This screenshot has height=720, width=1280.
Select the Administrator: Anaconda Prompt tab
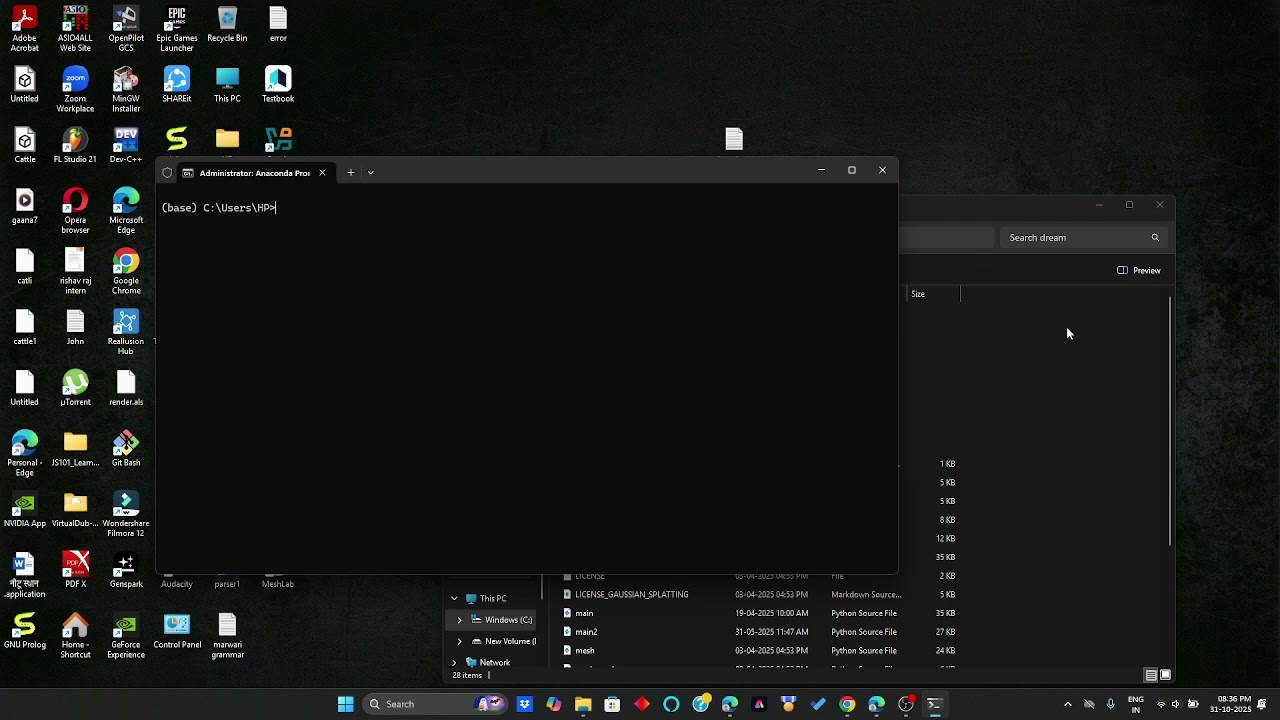(x=254, y=172)
